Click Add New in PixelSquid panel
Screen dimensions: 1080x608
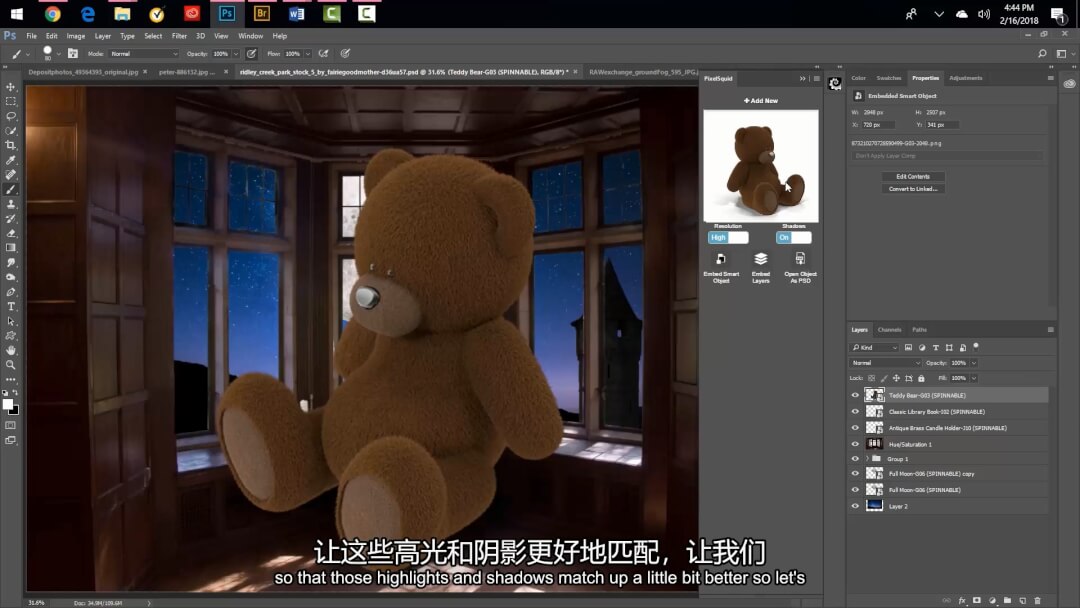760,101
